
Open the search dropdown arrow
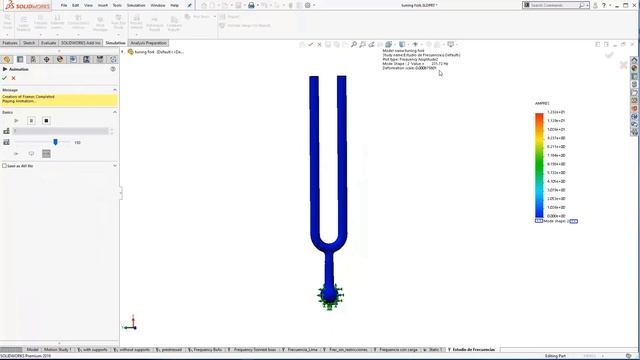click(x=587, y=5)
